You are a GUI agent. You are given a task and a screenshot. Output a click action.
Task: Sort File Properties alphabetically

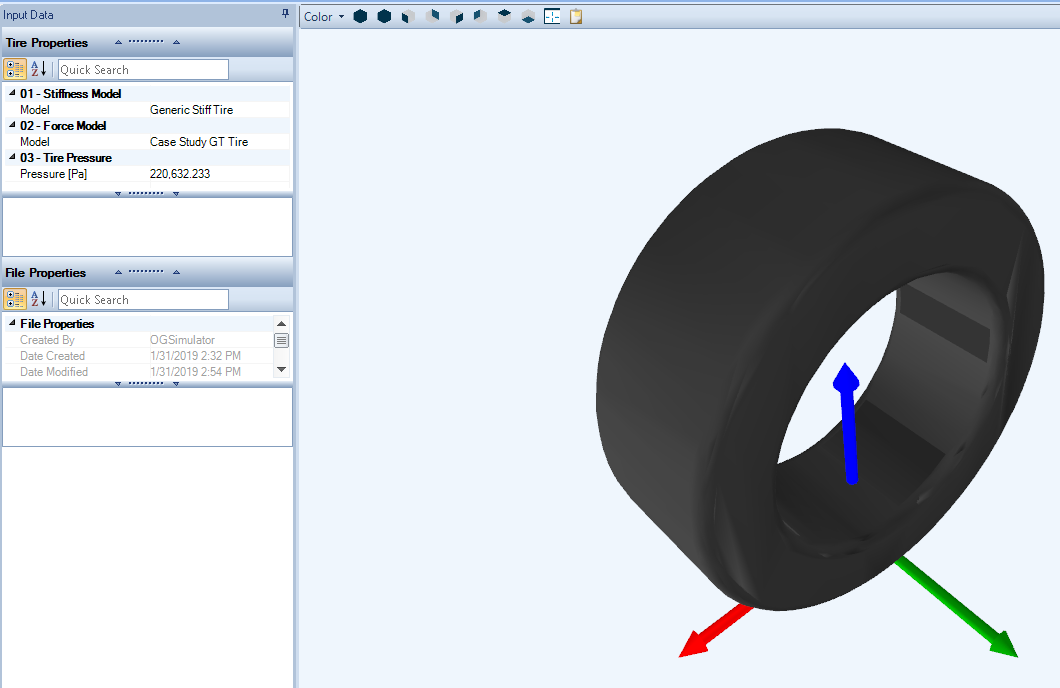click(x=39, y=299)
